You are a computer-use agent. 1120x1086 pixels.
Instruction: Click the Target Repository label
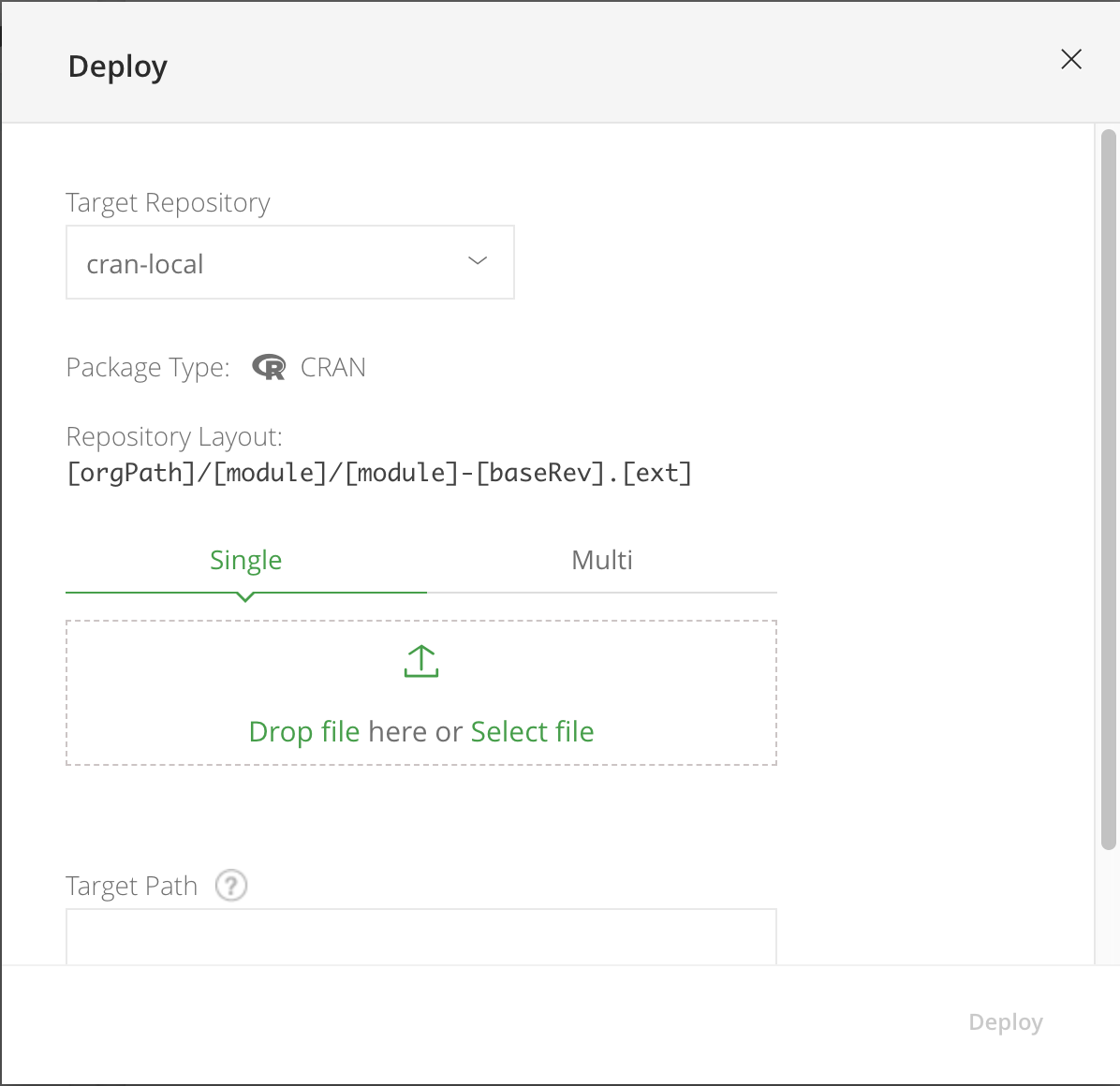coord(169,203)
